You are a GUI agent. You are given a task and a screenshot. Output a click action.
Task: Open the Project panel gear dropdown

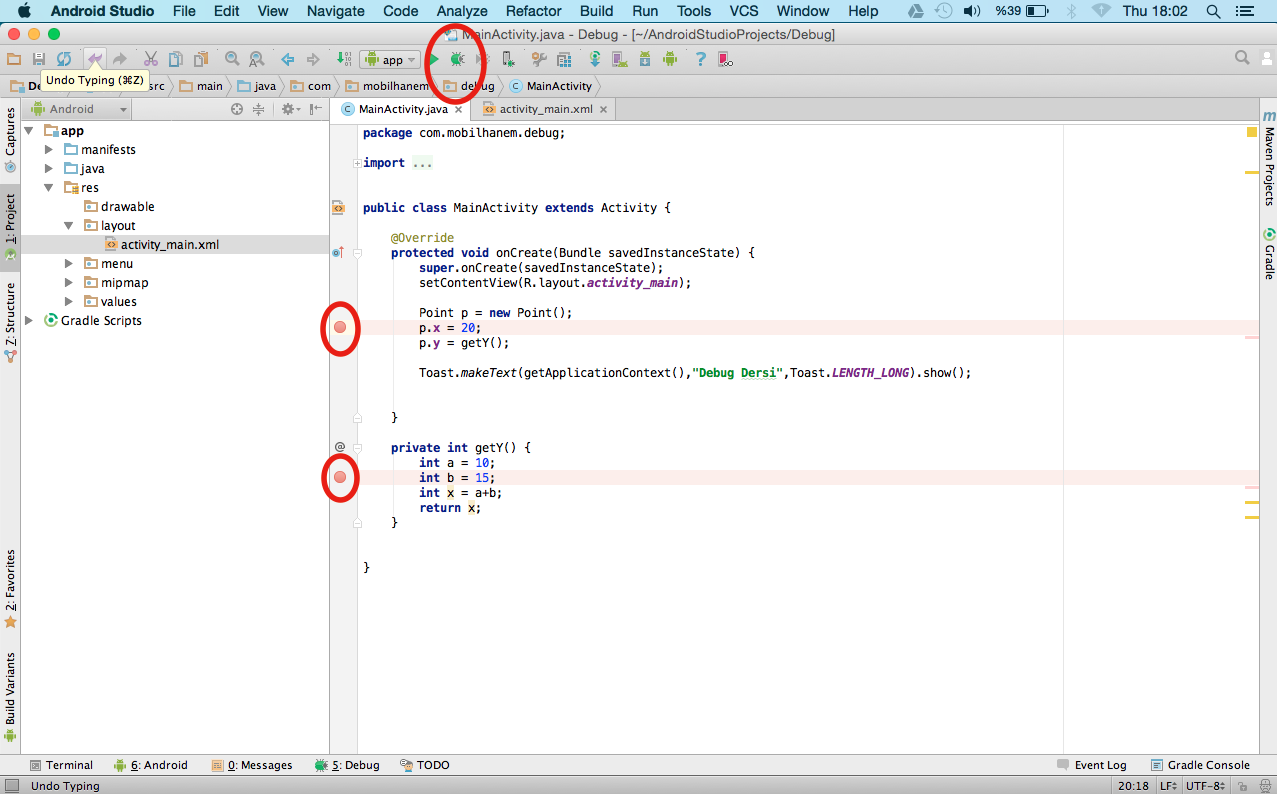tap(291, 109)
